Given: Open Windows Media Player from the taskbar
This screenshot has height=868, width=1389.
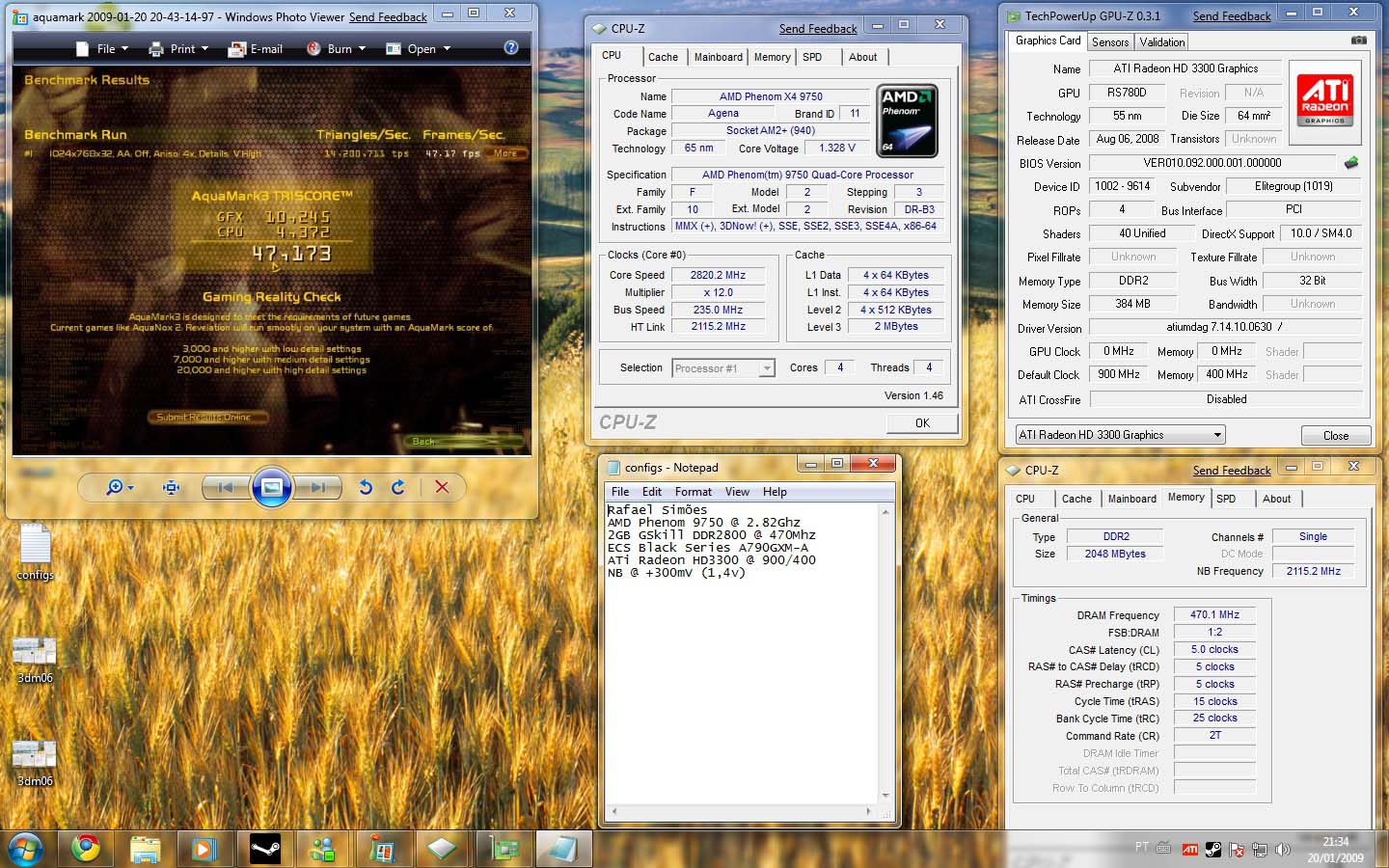Looking at the screenshot, I should point(204,849).
